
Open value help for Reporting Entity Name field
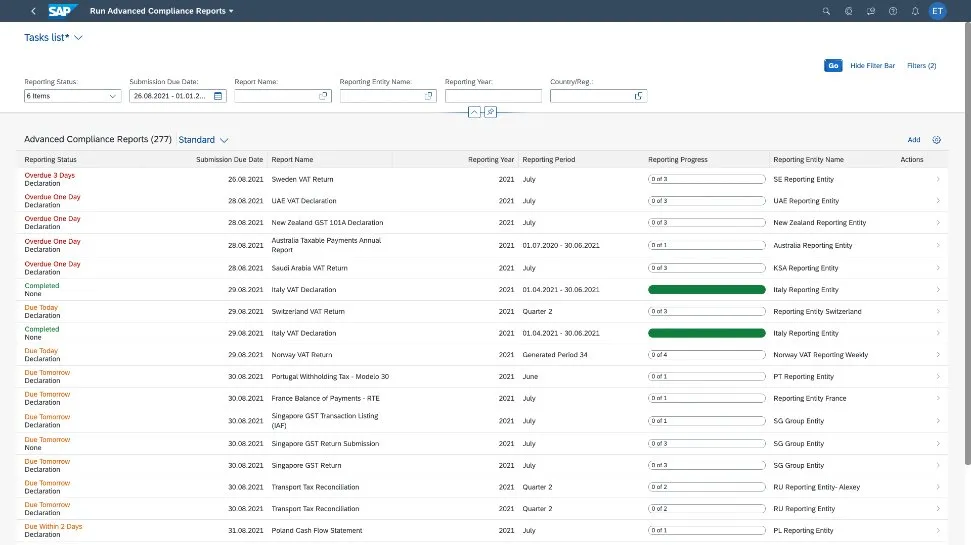coord(428,96)
